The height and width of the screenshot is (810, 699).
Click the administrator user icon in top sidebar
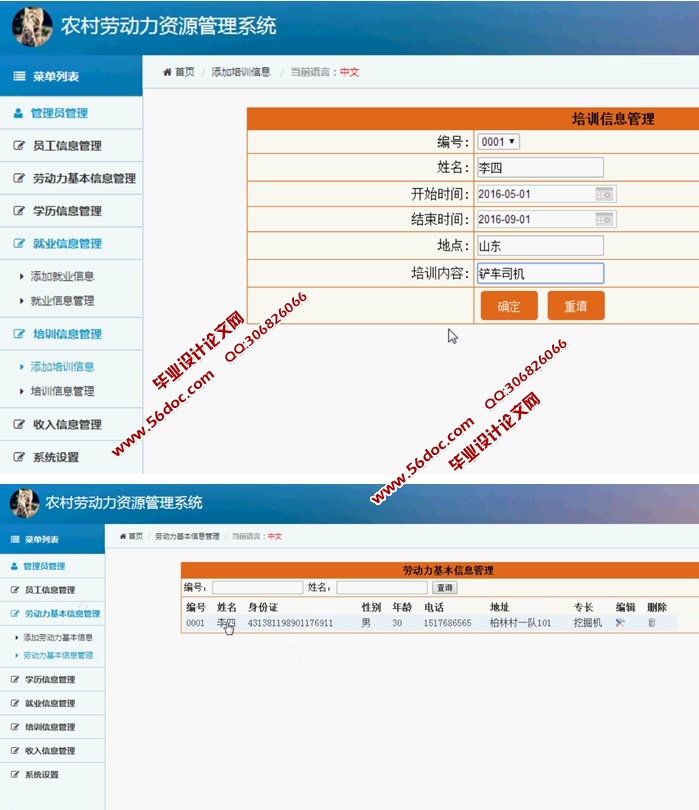pyautogui.click(x=18, y=113)
